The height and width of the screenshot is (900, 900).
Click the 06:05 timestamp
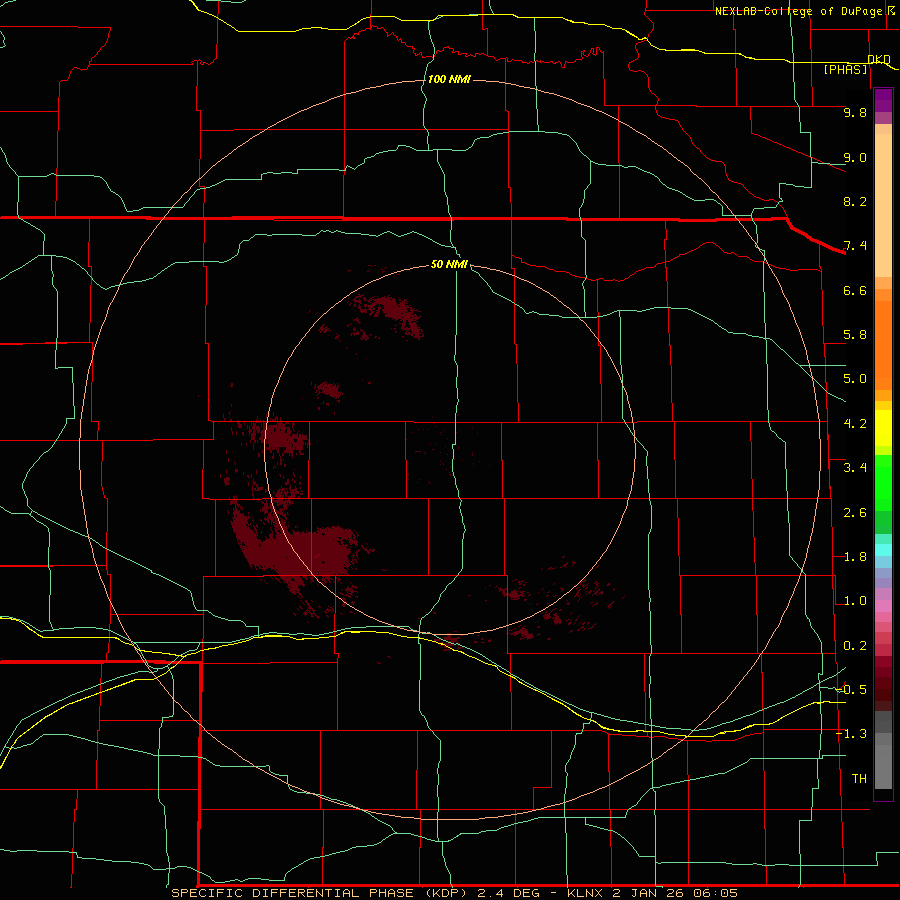point(715,893)
